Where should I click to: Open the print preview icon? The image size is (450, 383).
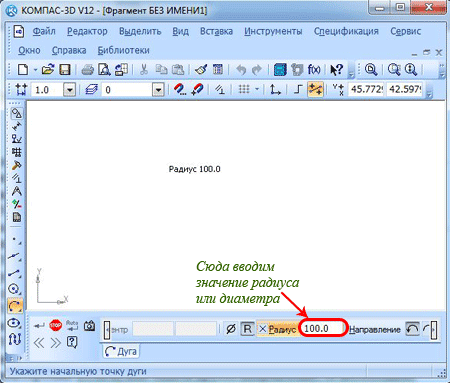point(104,70)
